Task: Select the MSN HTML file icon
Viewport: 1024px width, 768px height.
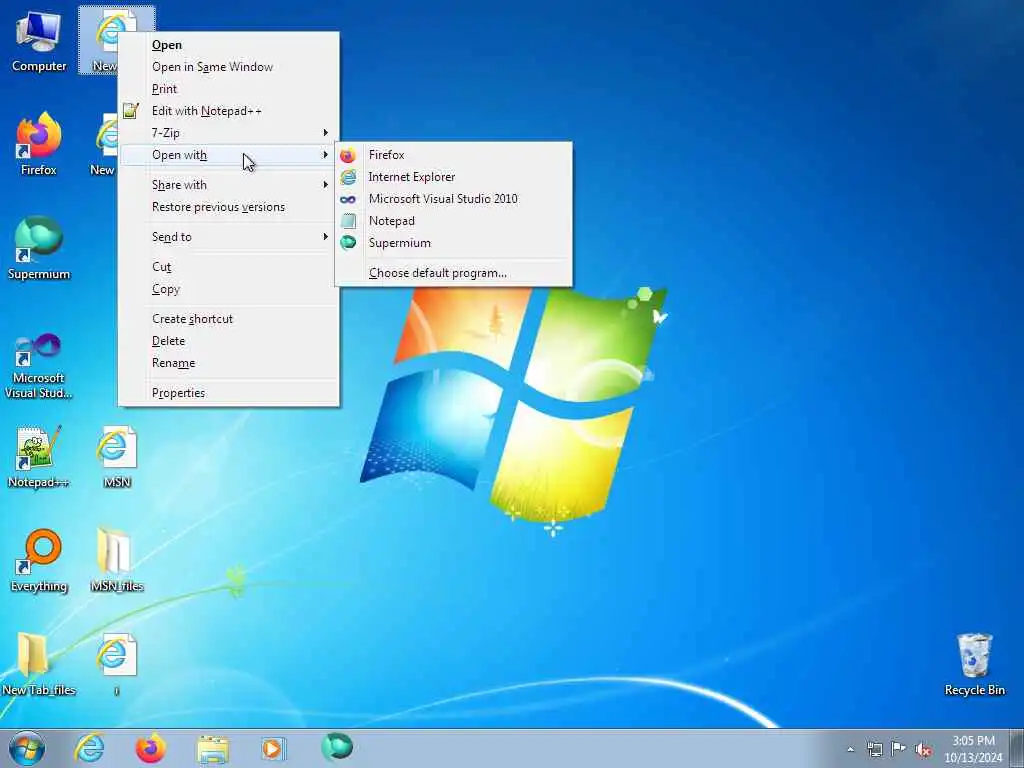Action: click(117, 457)
